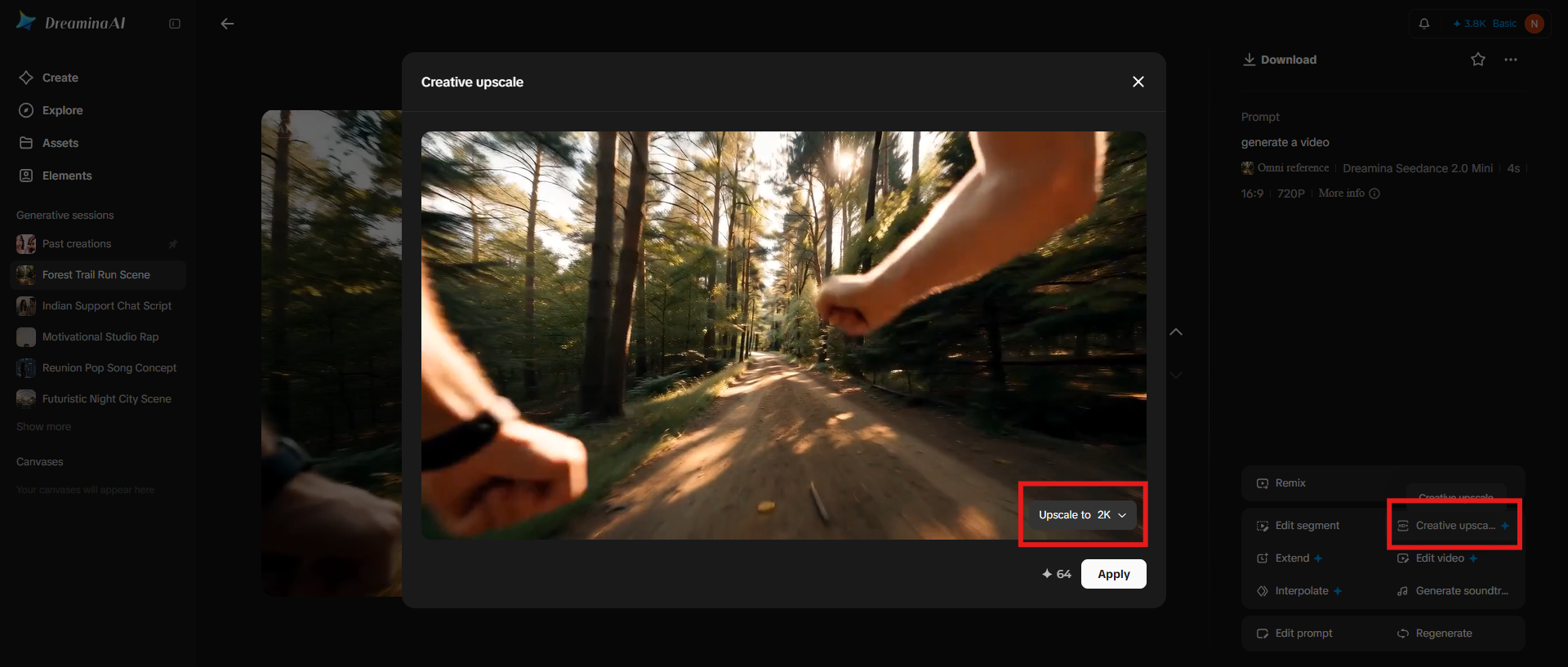Image resolution: width=1568 pixels, height=667 pixels.
Task: Open More info details
Action: point(1349,193)
